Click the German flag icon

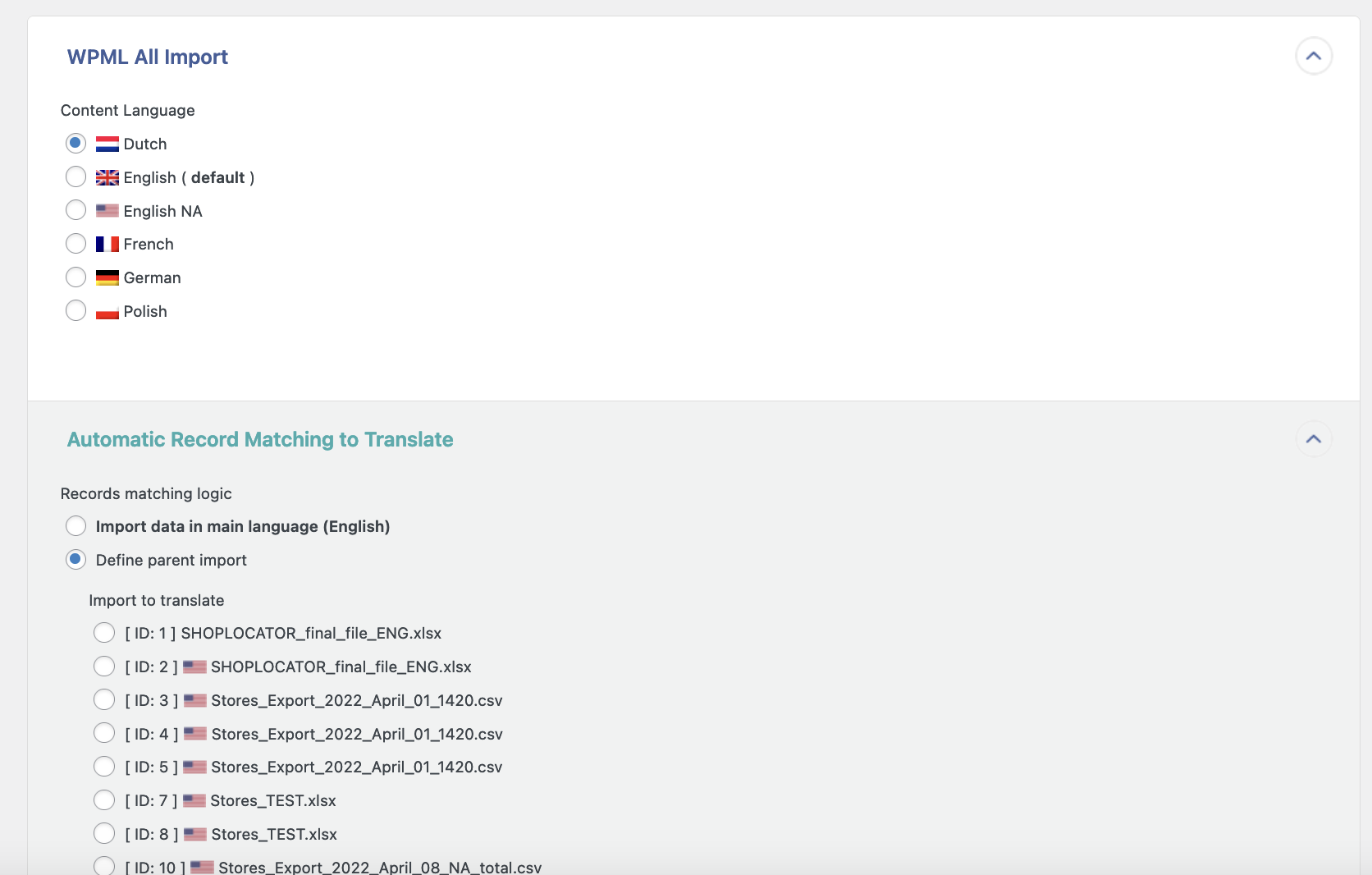(x=107, y=278)
